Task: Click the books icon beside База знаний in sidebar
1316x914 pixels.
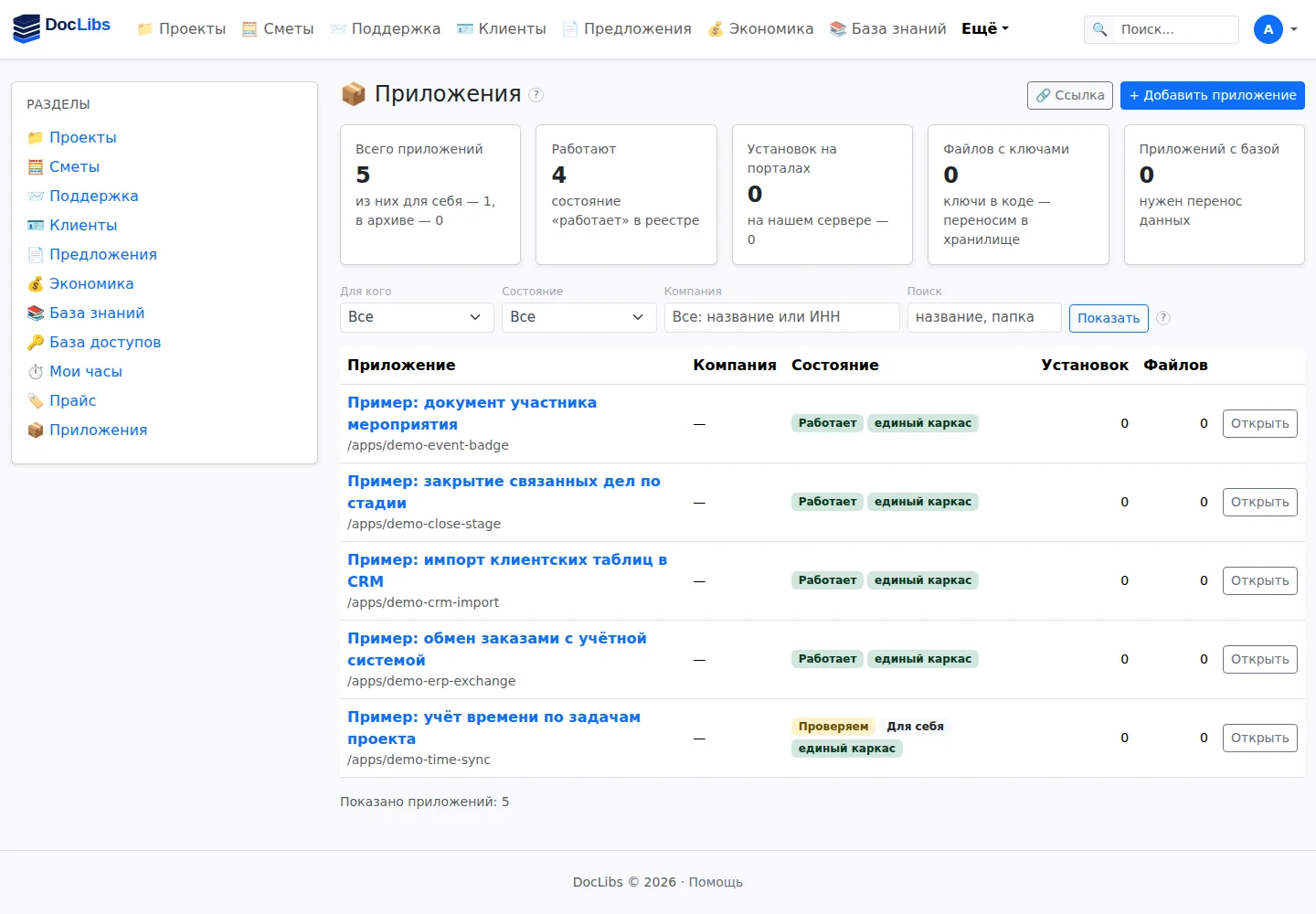Action: [x=36, y=314]
